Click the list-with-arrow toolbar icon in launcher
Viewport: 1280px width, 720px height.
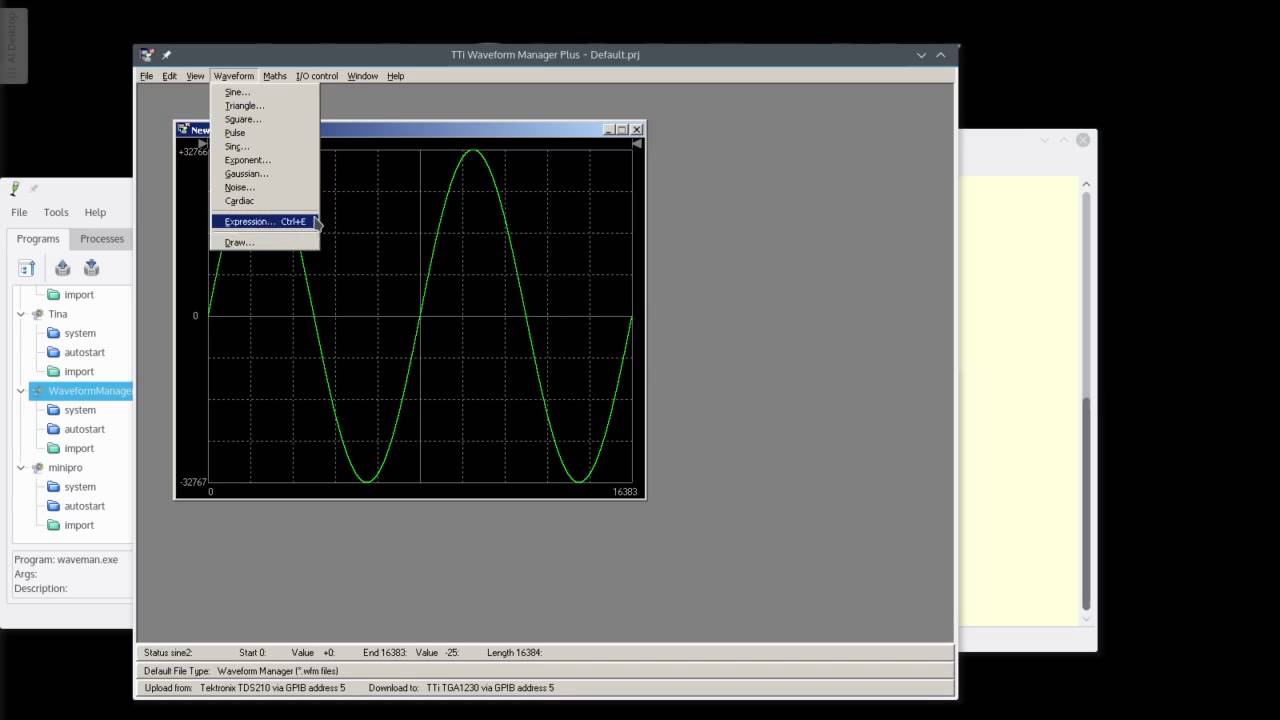[27, 268]
